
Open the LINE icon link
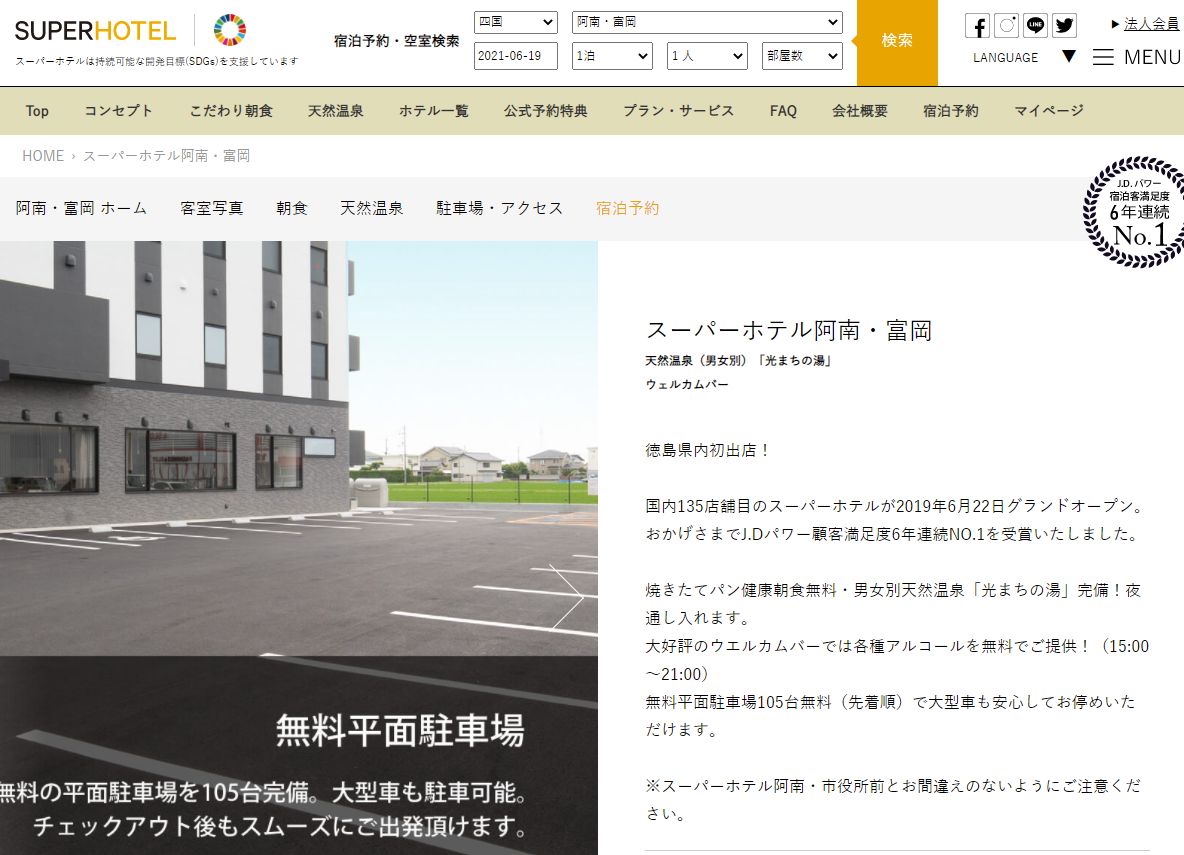tap(1035, 26)
